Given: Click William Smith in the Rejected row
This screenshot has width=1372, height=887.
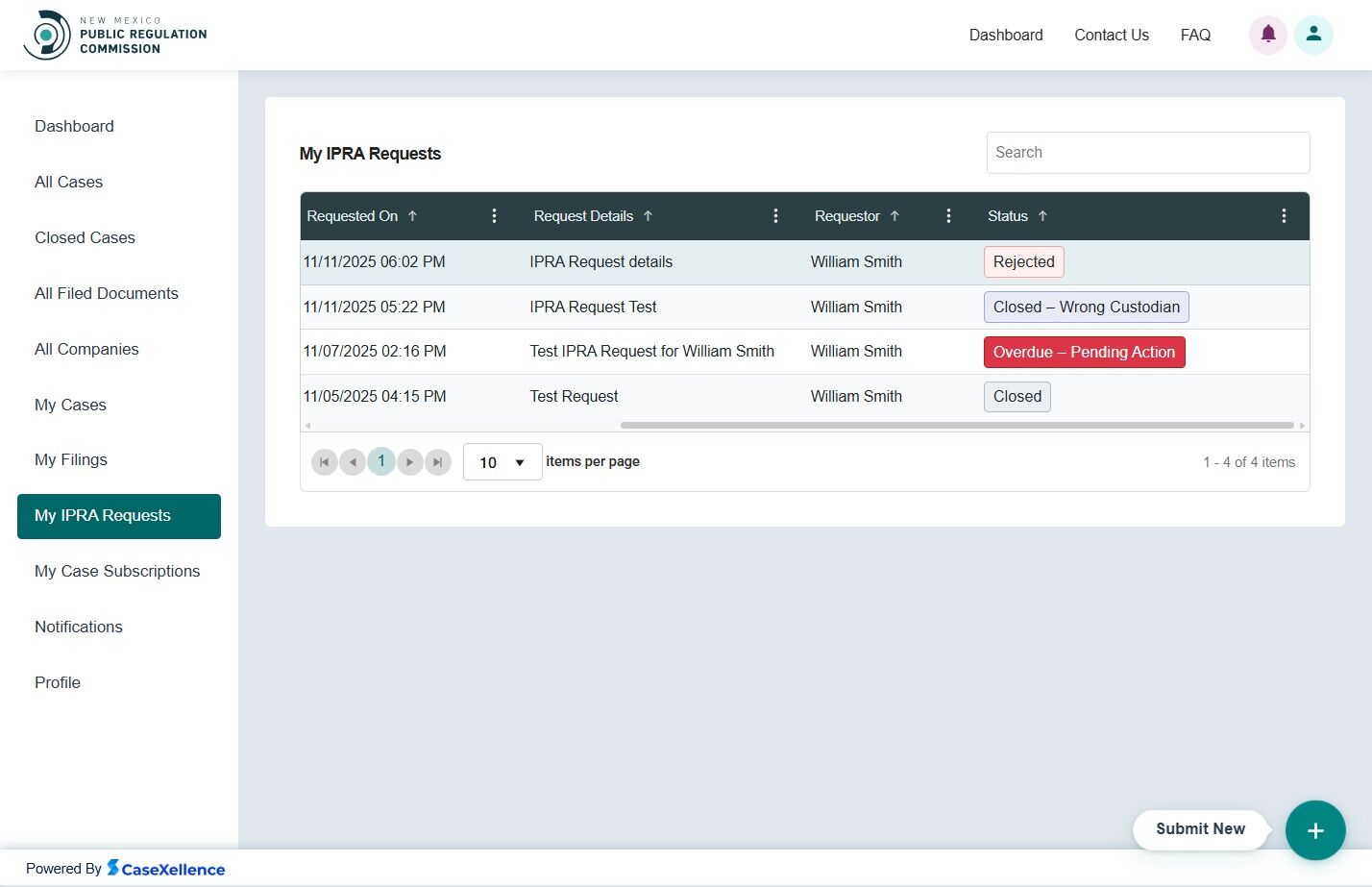Looking at the screenshot, I should click(x=856, y=261).
